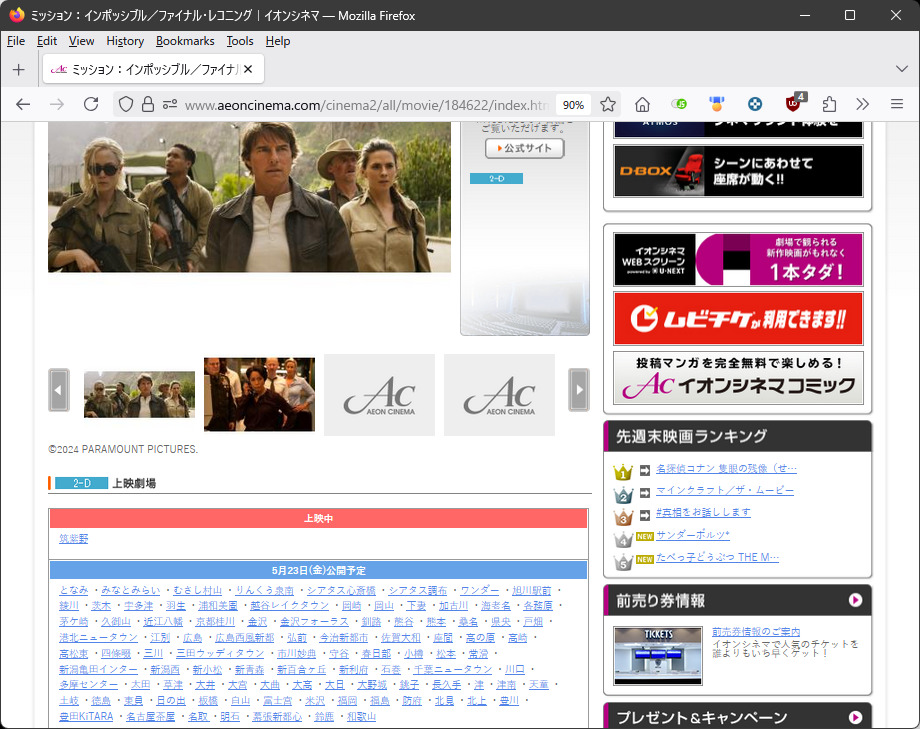Screen dimensions: 920x729
Task: Bookmark this page with the star icon
Action: (608, 104)
